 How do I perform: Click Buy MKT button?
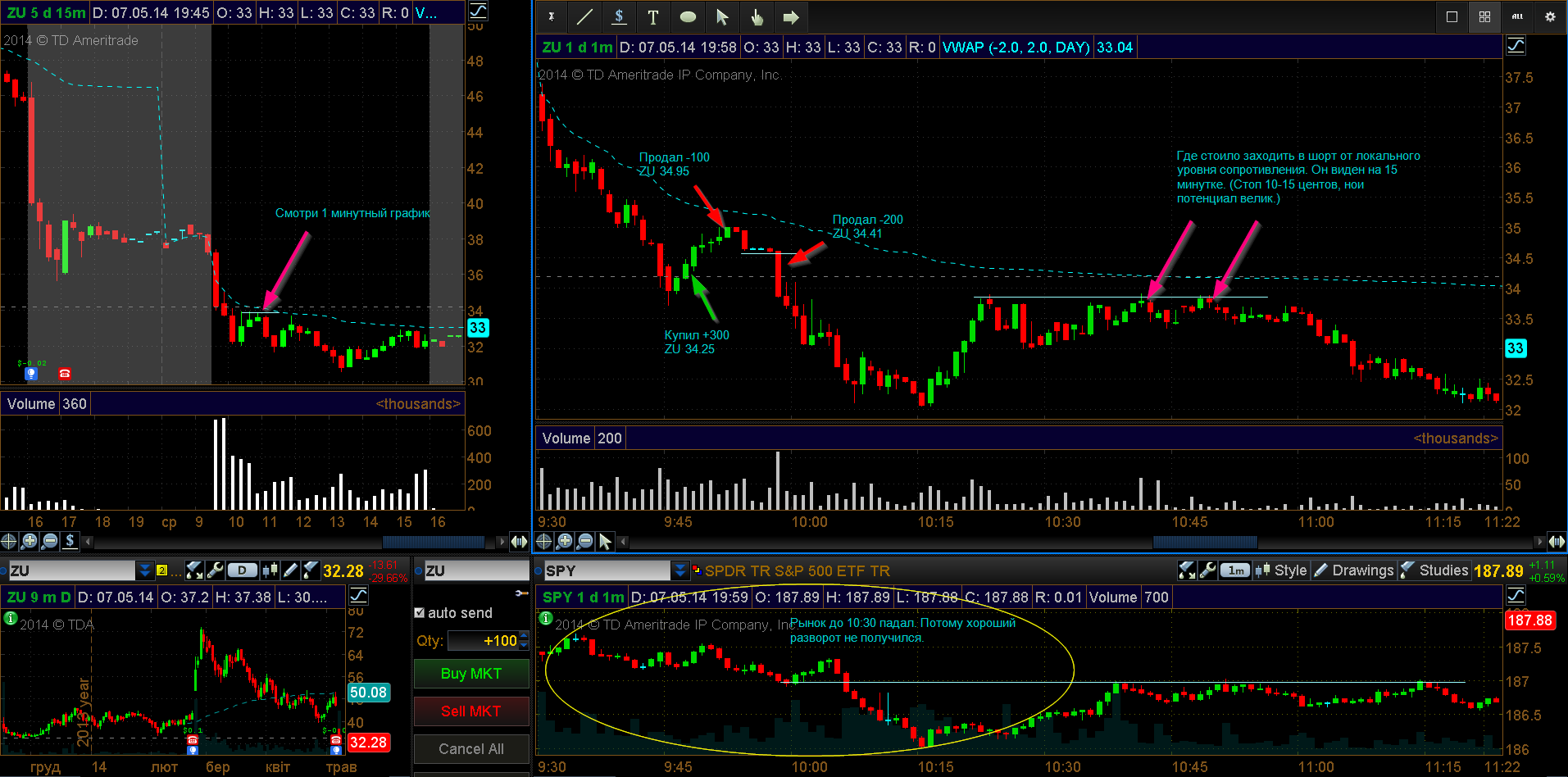(471, 673)
